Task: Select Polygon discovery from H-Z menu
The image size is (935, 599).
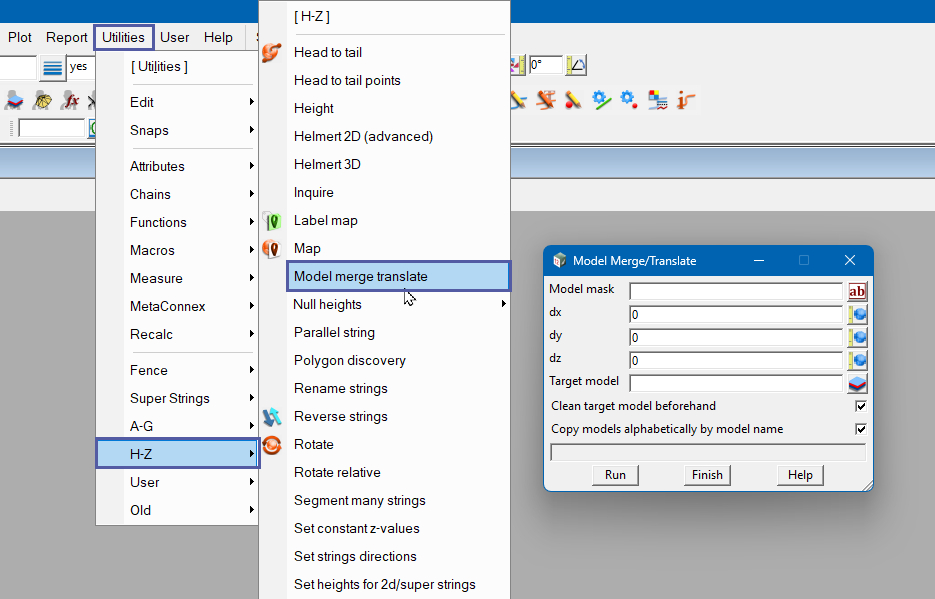Action: 349,360
